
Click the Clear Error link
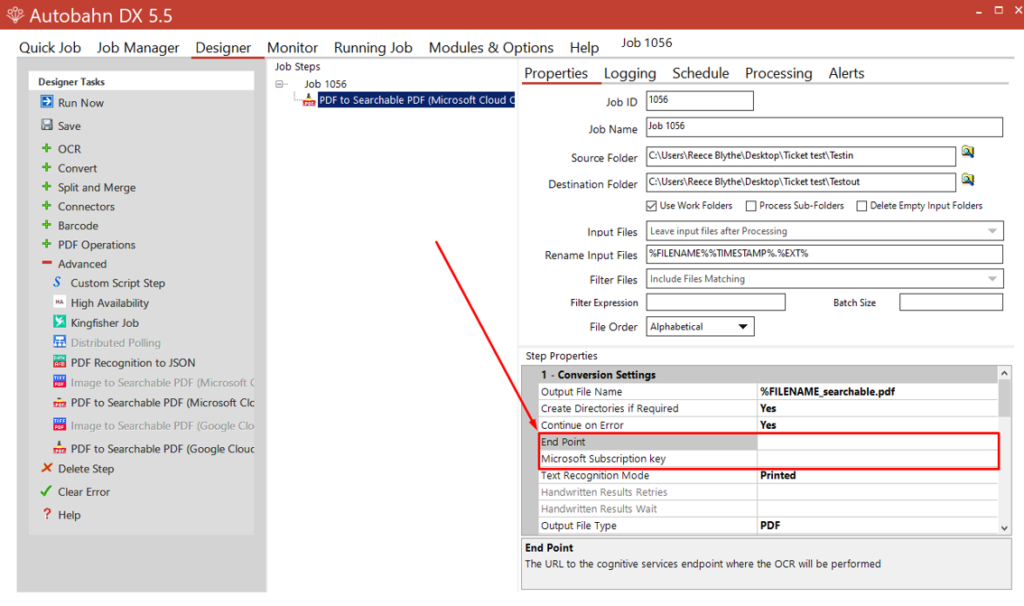[83, 492]
